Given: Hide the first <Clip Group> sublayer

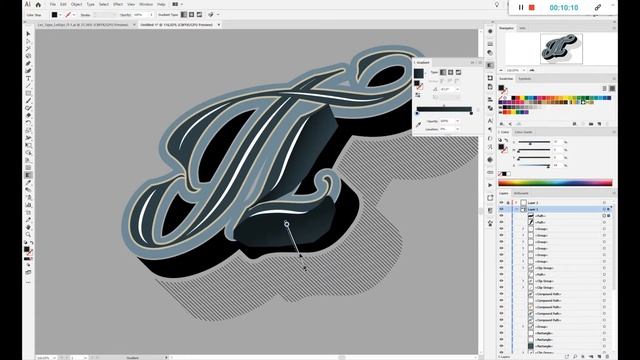Looking at the screenshot, I should (x=502, y=268).
